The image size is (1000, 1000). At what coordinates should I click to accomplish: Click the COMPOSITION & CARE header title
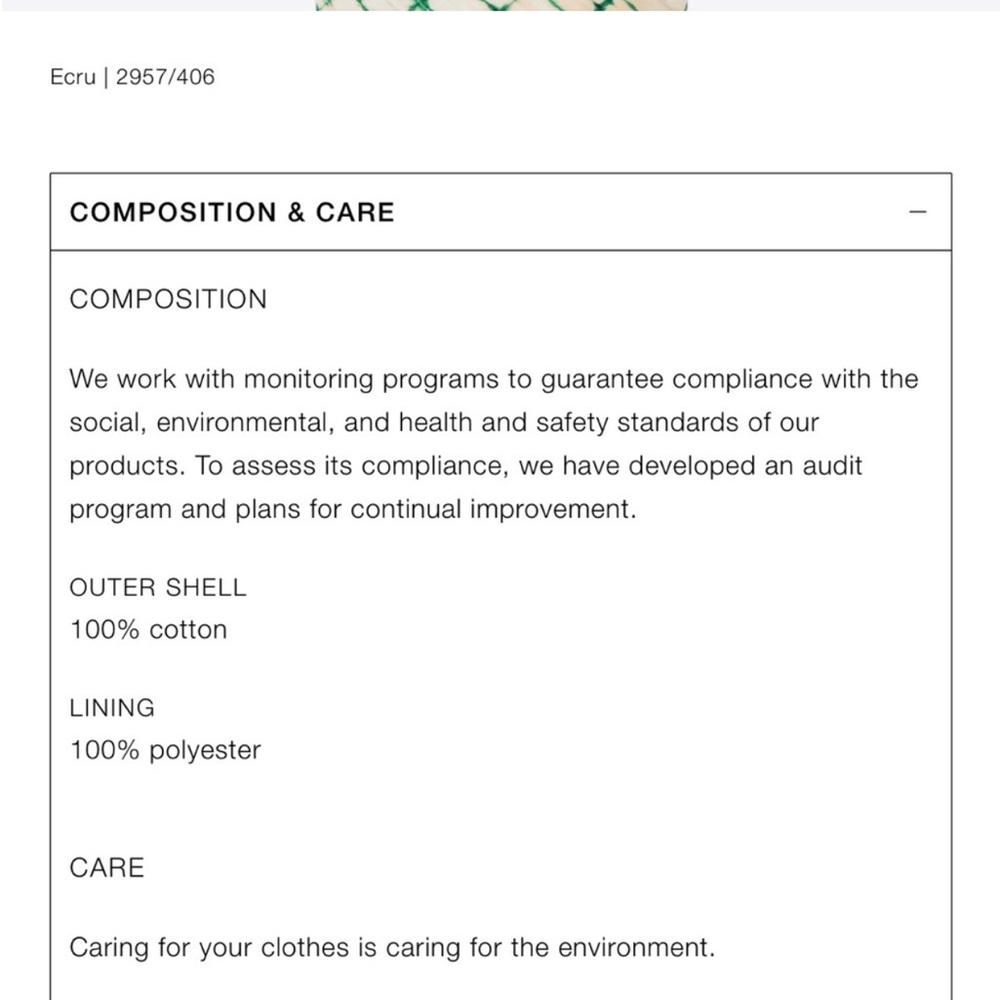232,212
